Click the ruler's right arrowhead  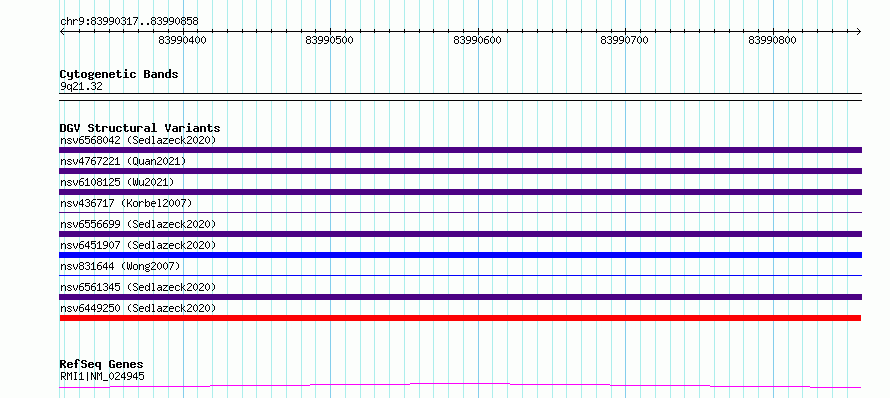pos(859,31)
